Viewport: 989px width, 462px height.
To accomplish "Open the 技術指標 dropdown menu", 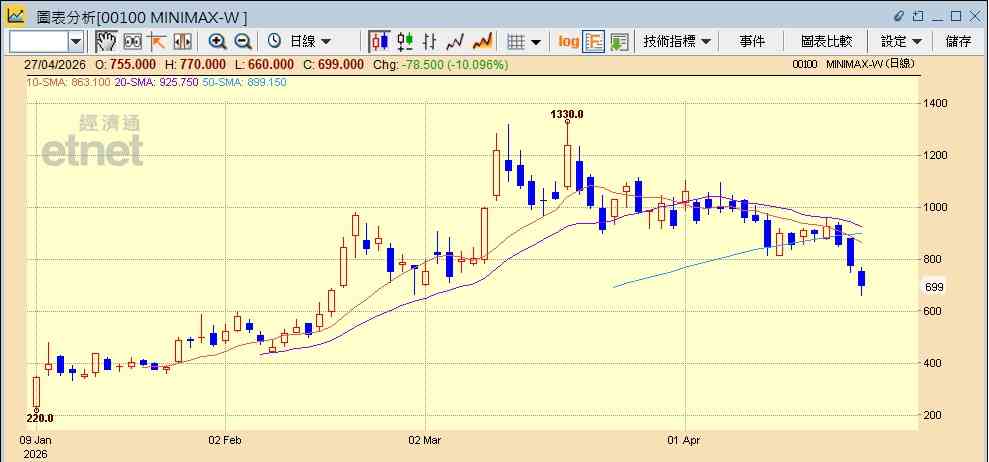I will click(x=677, y=42).
